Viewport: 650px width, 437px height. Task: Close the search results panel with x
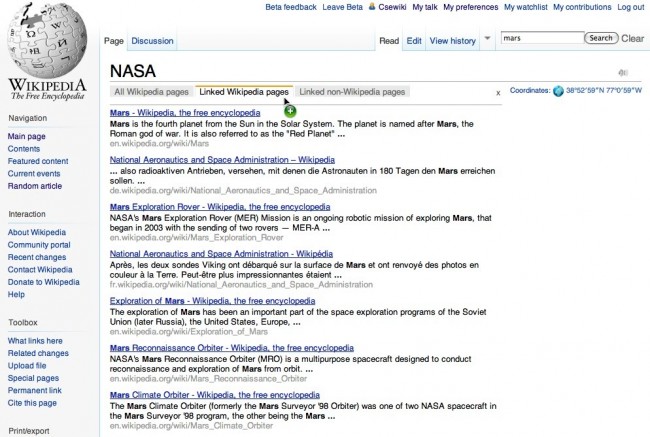pyautogui.click(x=498, y=93)
